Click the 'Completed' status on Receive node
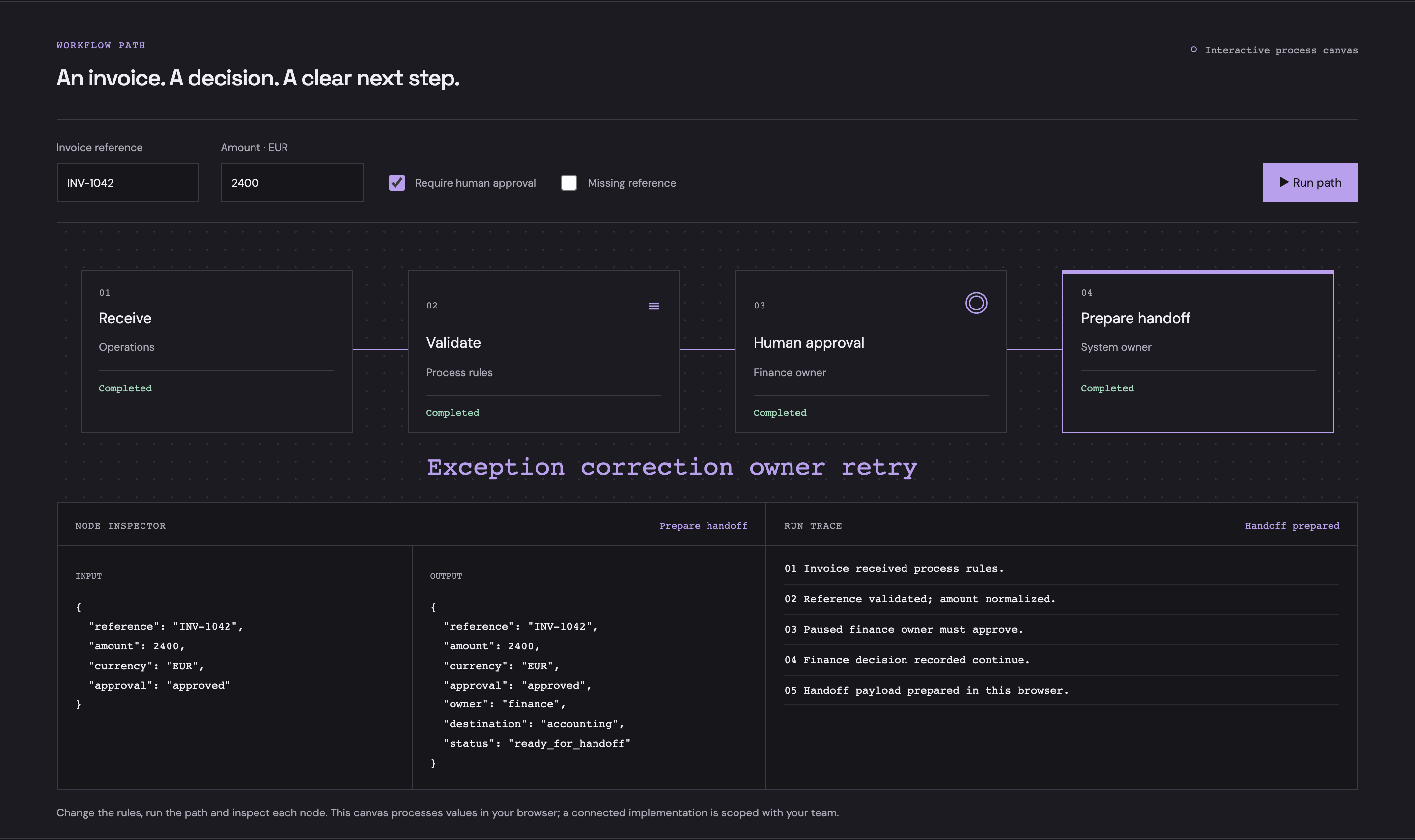Viewport: 1415px width, 840px height. coord(125,388)
